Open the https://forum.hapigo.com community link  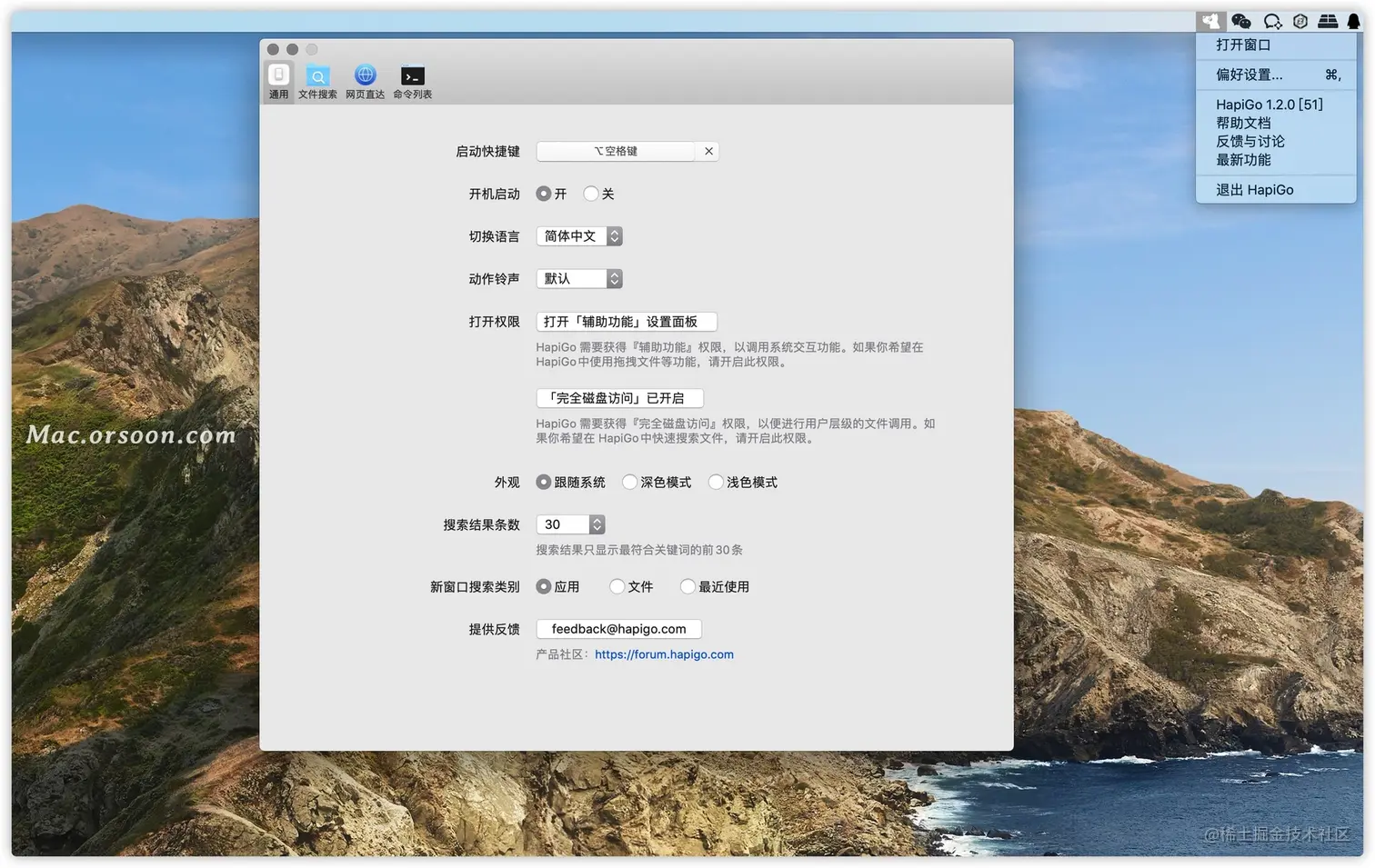click(x=664, y=654)
